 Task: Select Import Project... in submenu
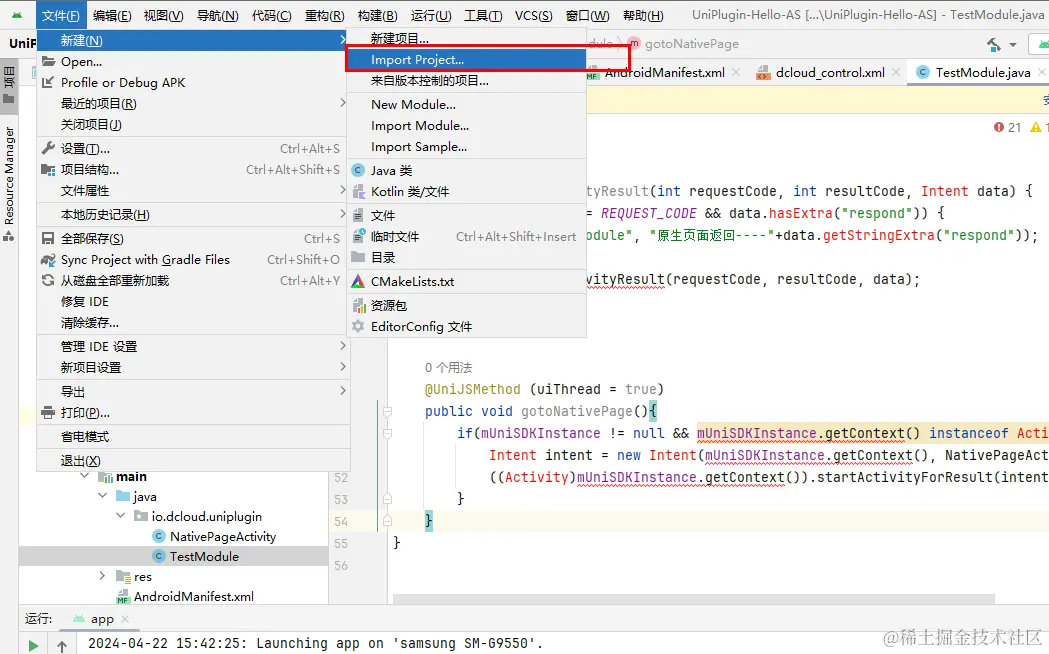[x=466, y=60]
